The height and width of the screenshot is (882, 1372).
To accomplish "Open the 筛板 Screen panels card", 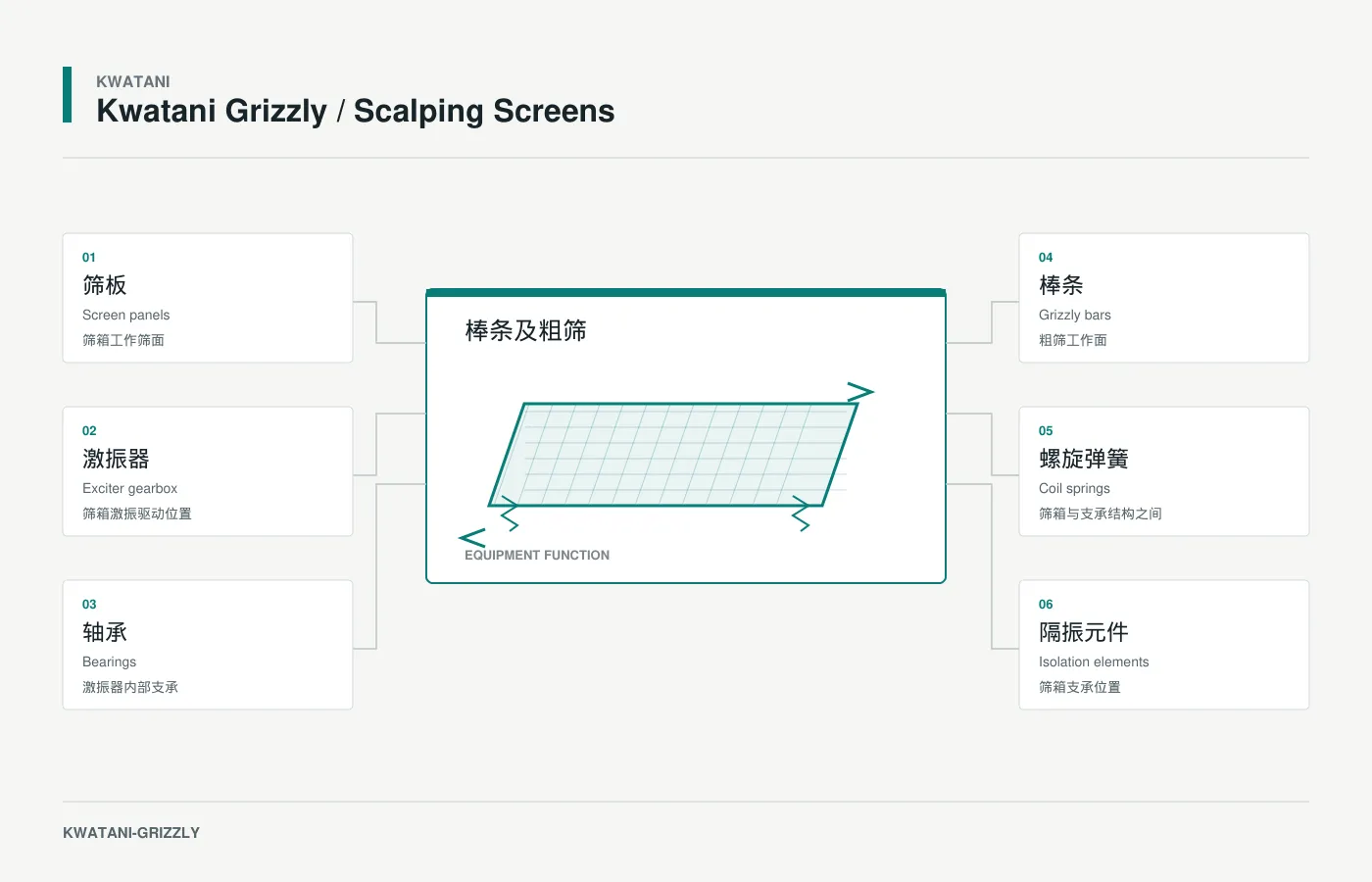I will [x=208, y=298].
